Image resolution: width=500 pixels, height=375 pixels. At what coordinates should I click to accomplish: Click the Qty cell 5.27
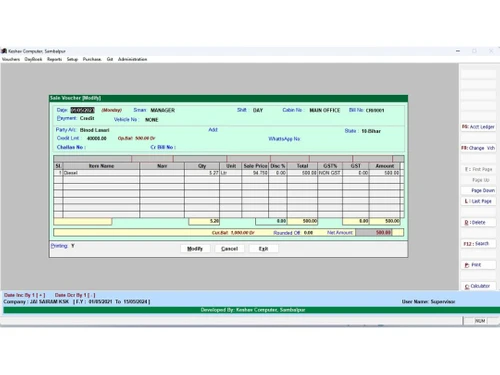[x=202, y=173]
